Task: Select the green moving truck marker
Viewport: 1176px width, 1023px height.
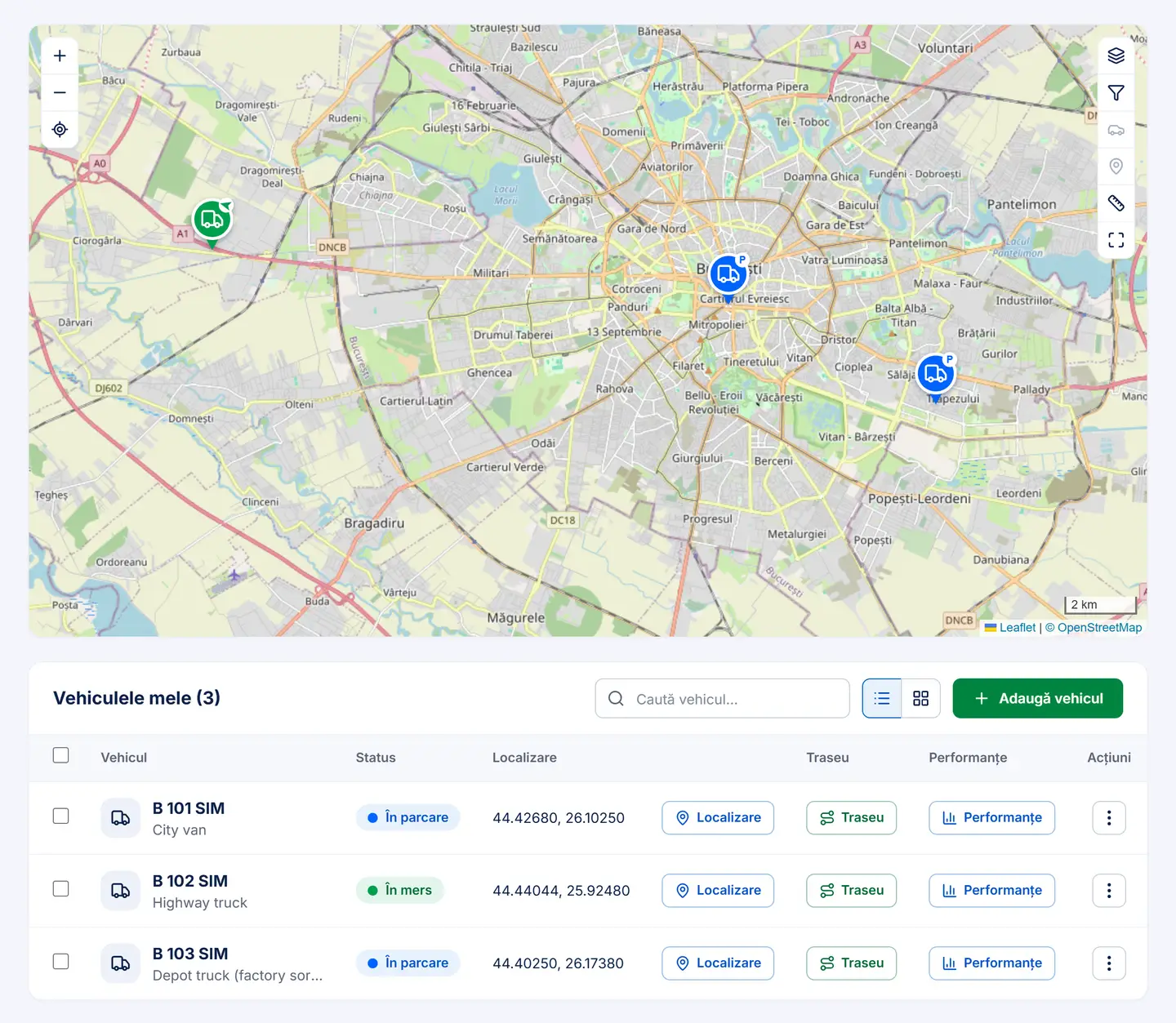Action: point(212,221)
